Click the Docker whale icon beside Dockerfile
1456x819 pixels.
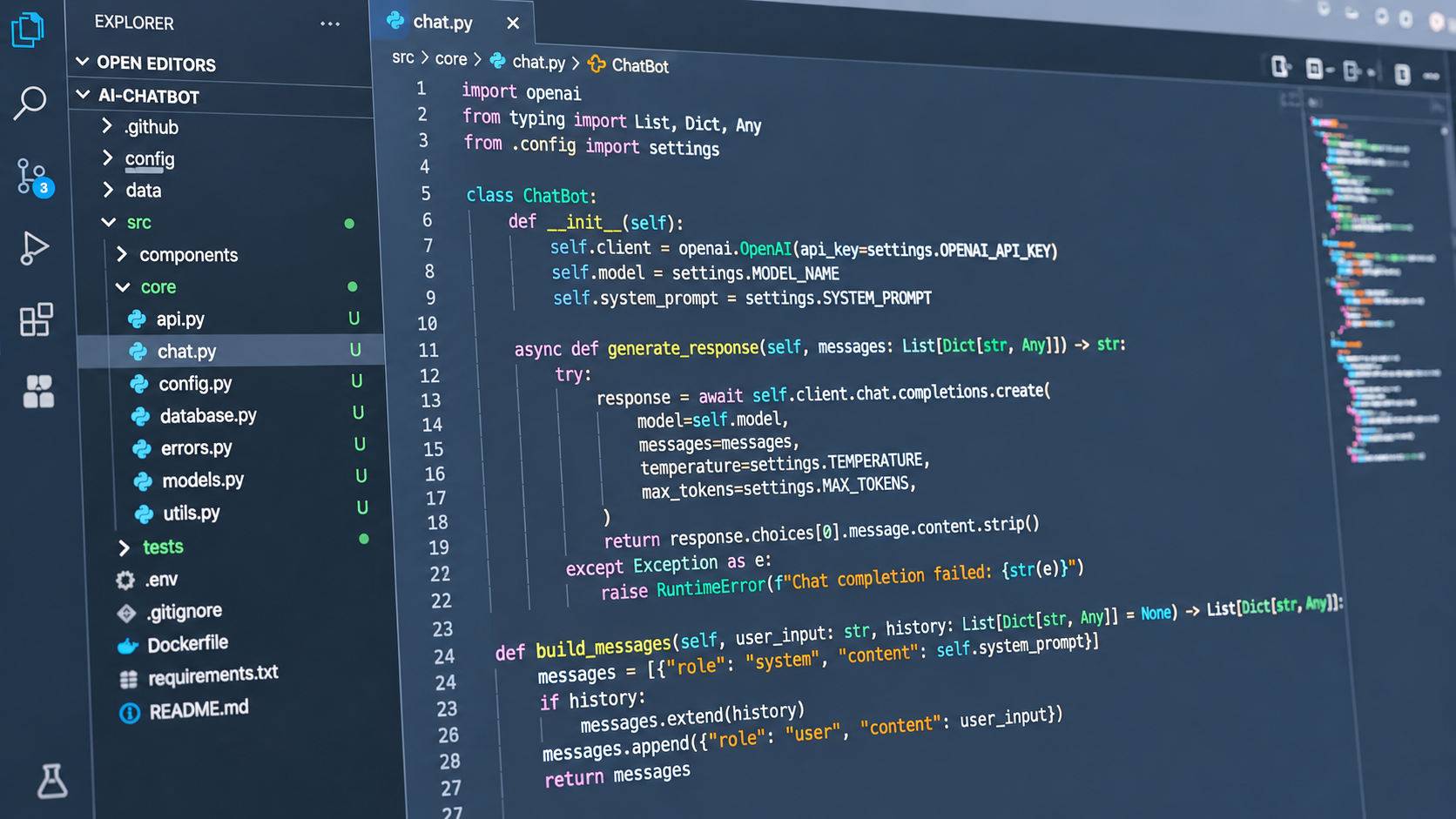128,646
